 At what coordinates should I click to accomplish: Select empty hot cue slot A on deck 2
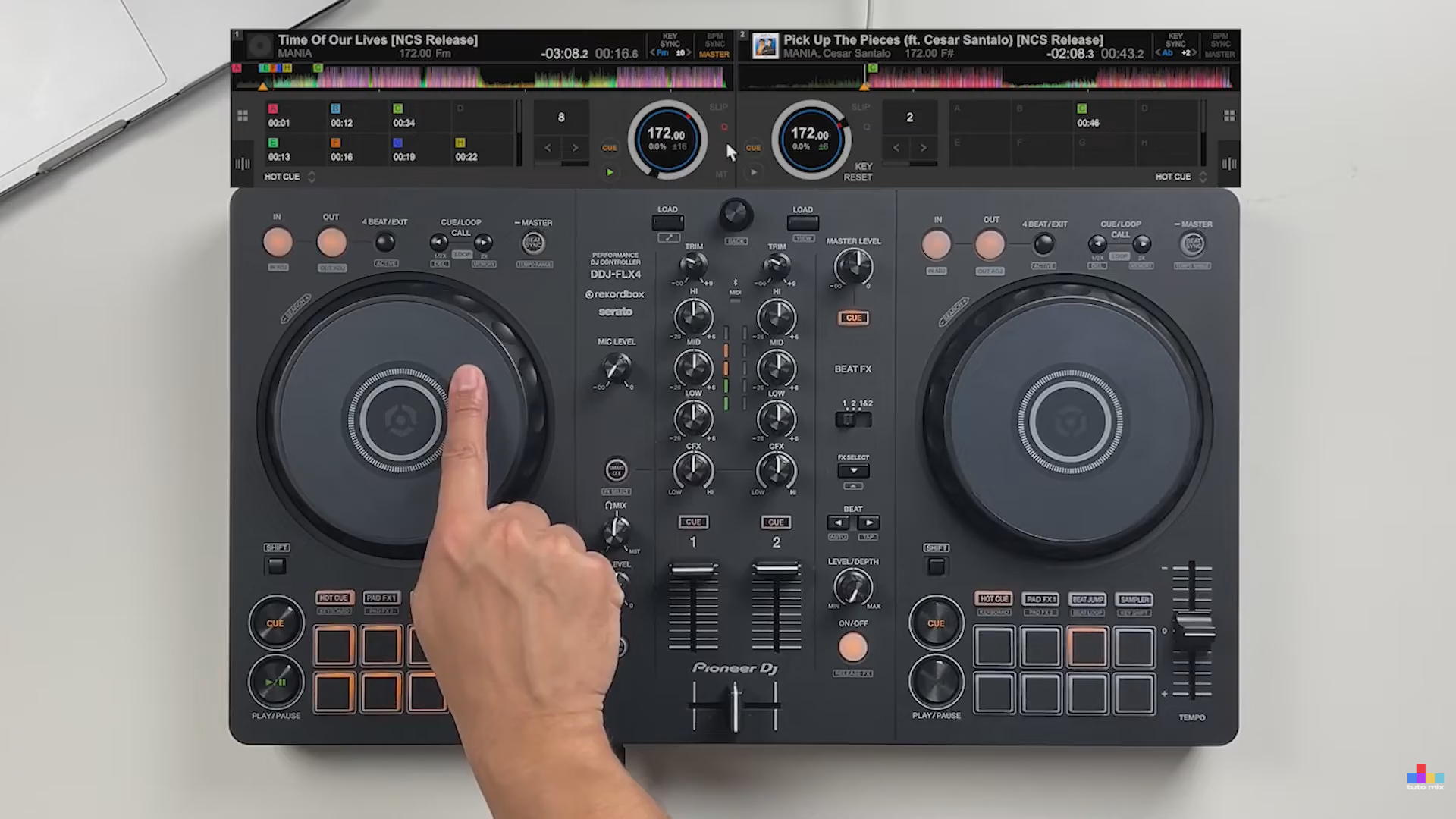tap(980, 116)
